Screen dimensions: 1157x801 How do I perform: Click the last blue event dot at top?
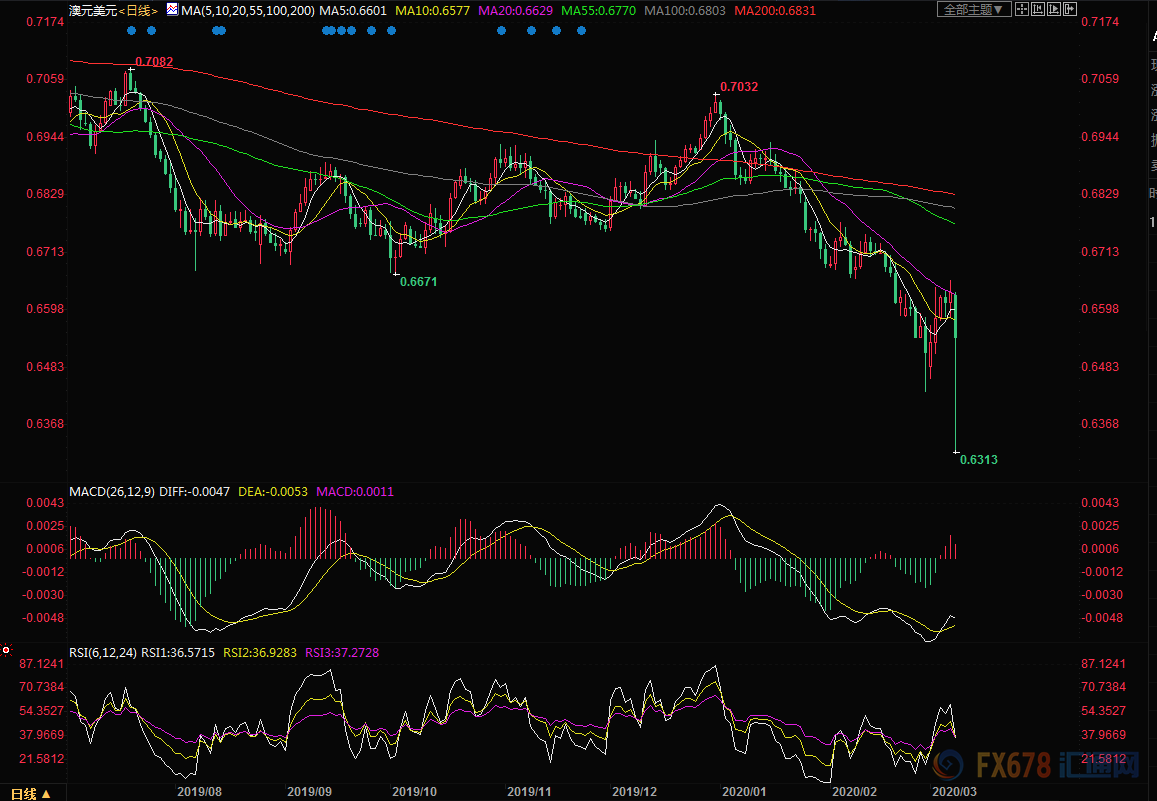(582, 30)
